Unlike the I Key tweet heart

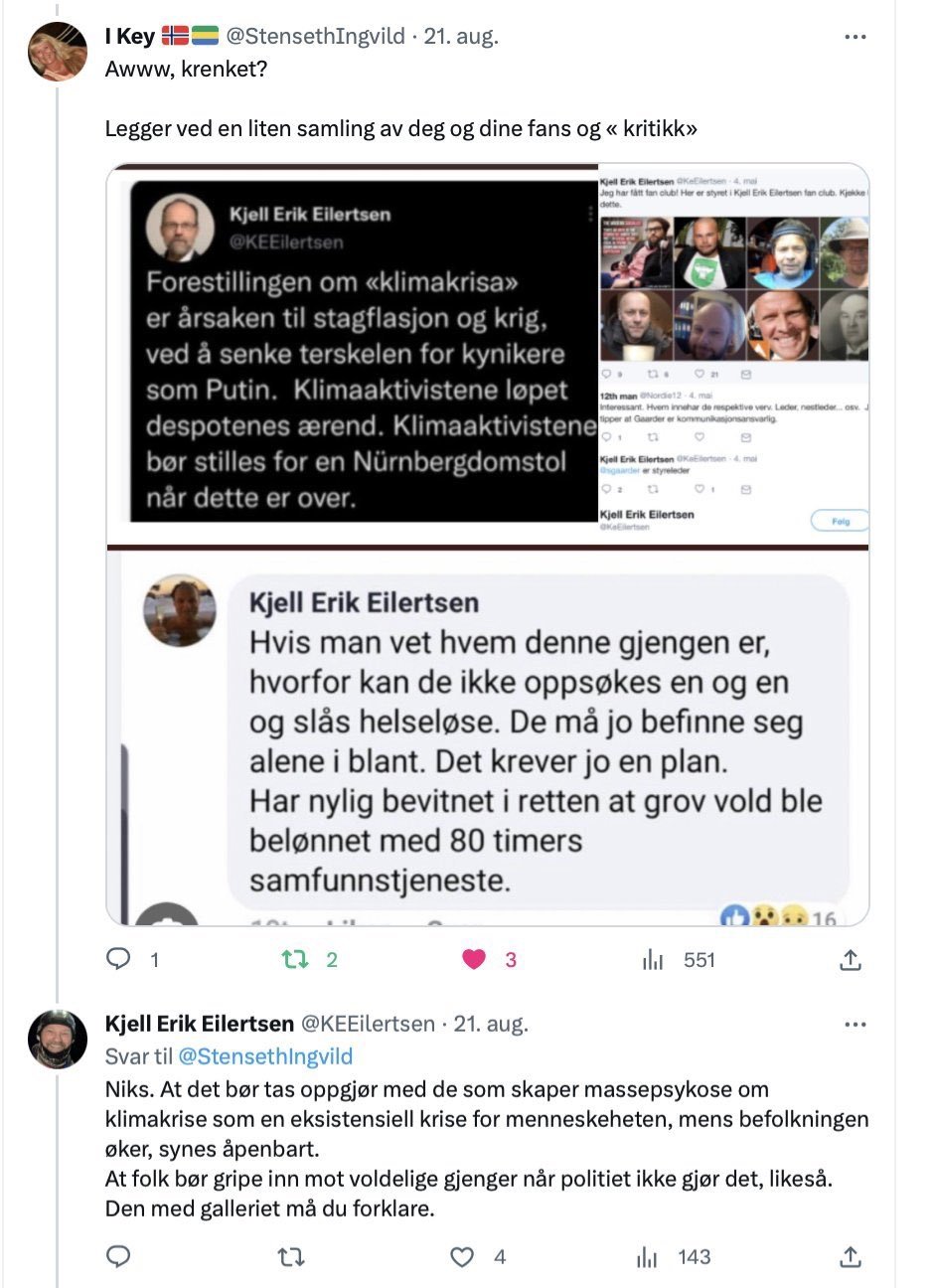point(474,959)
